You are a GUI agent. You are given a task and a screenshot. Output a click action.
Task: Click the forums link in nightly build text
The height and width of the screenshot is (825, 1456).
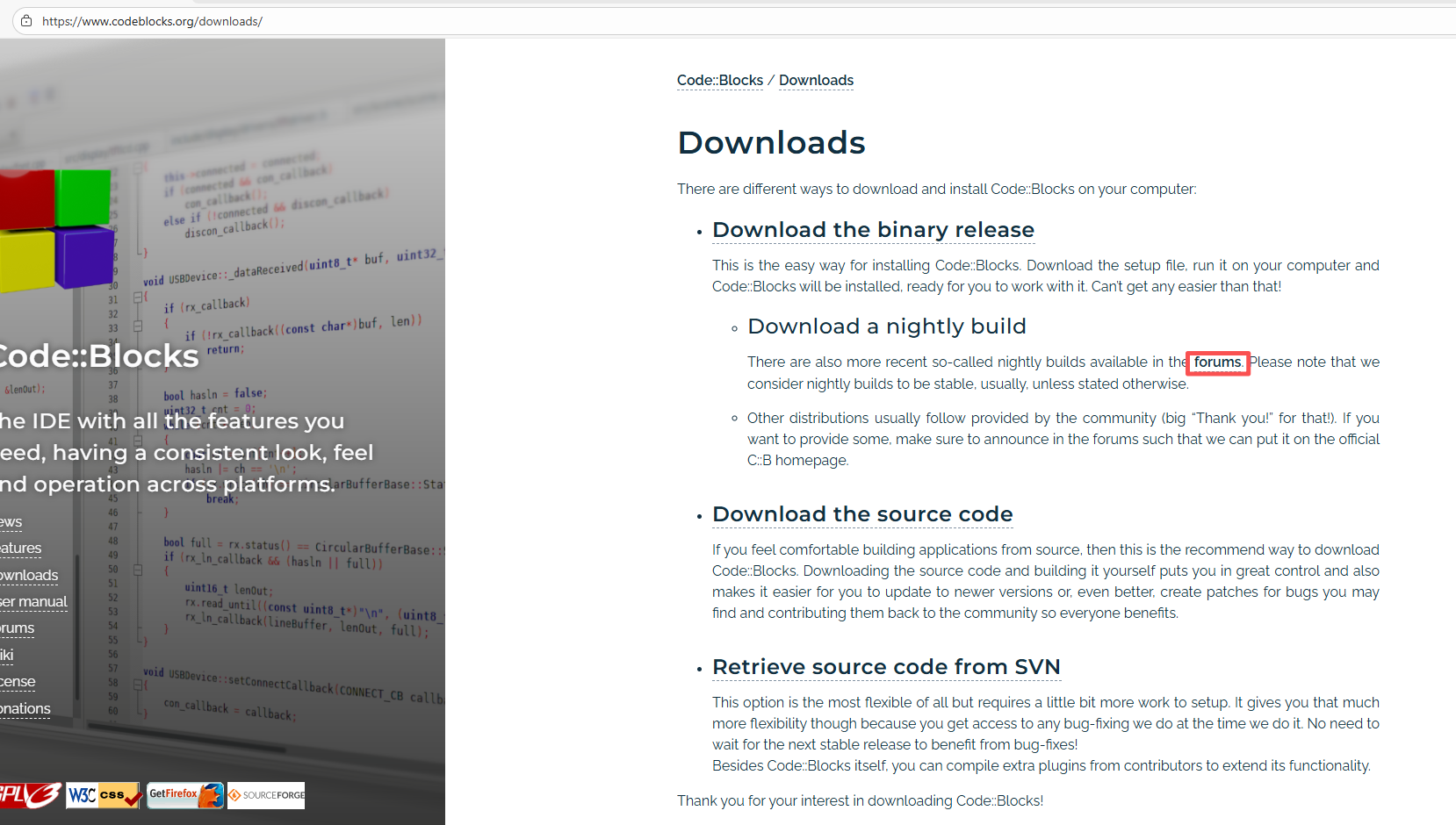(x=1218, y=362)
